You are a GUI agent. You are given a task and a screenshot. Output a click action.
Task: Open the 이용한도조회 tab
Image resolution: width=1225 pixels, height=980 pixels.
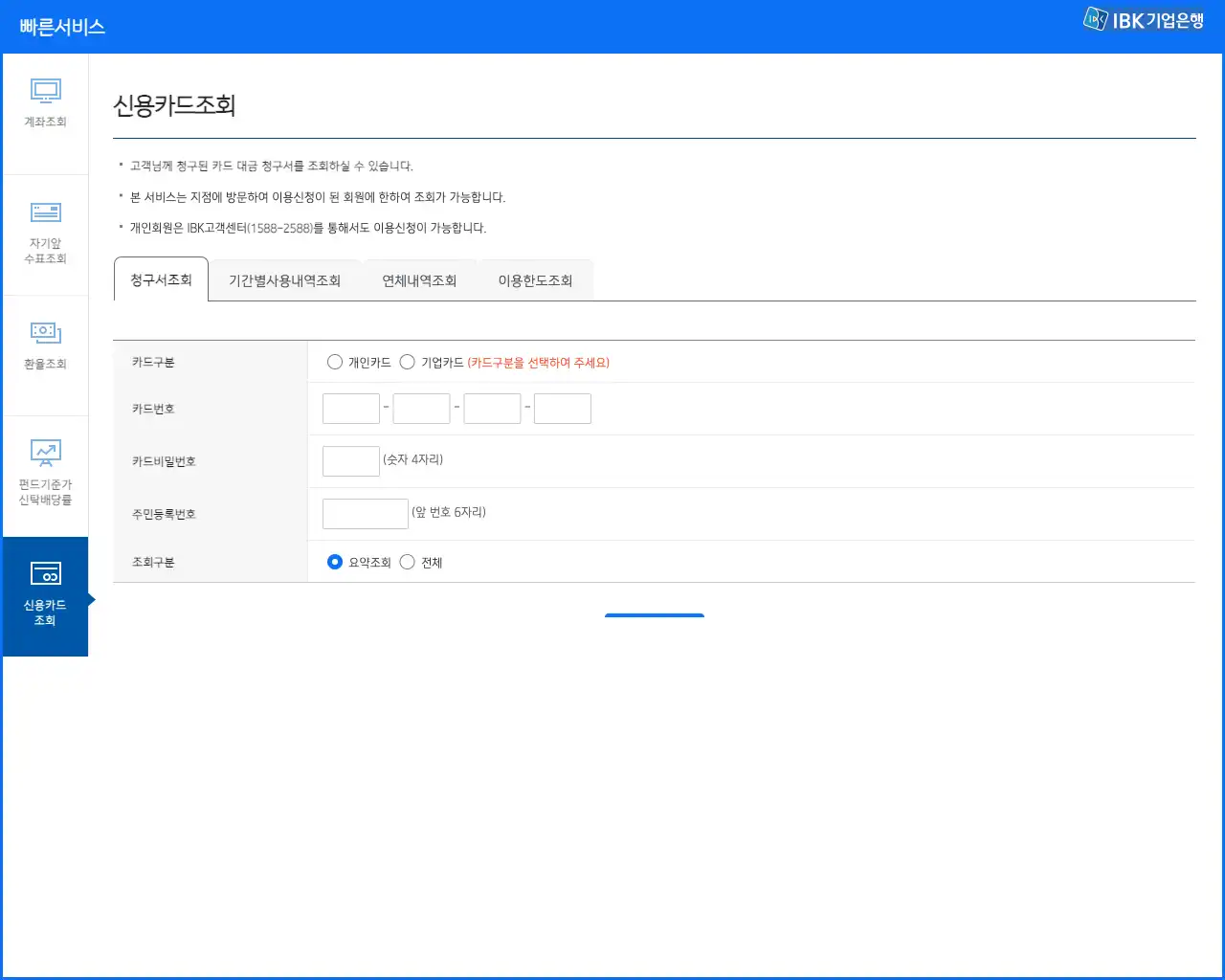click(x=535, y=280)
